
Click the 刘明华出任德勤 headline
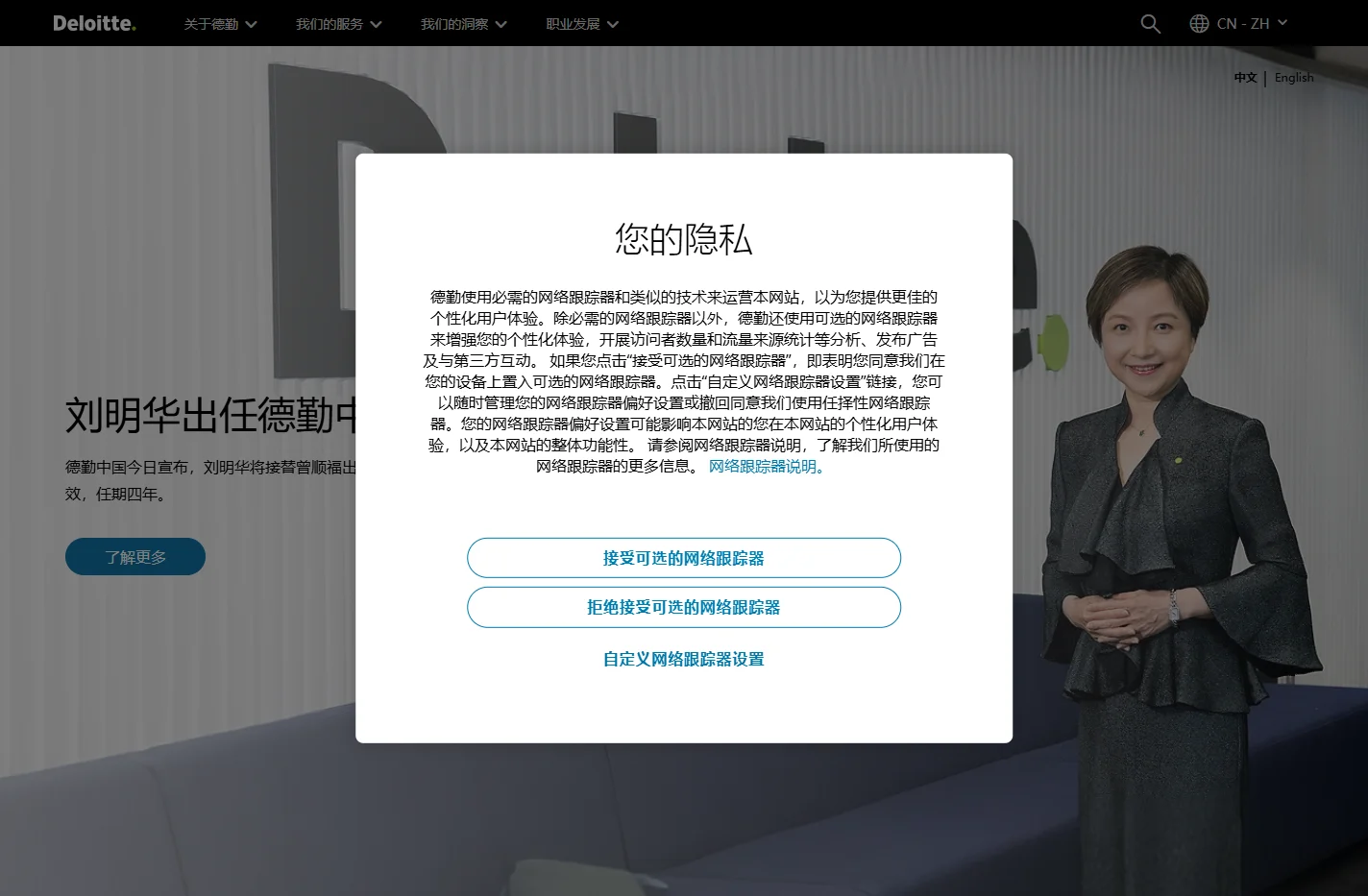click(210, 416)
